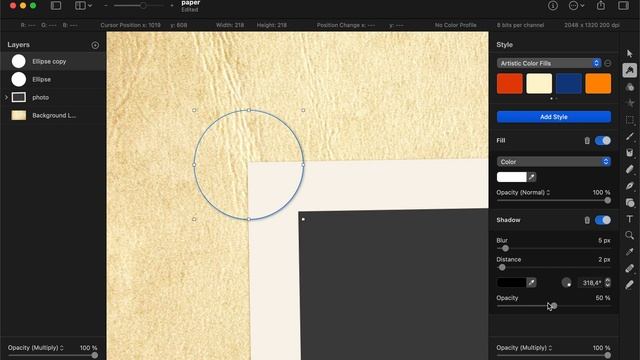Click the shadow angle field showing 318,4°
640x360 pixels.
coord(591,282)
